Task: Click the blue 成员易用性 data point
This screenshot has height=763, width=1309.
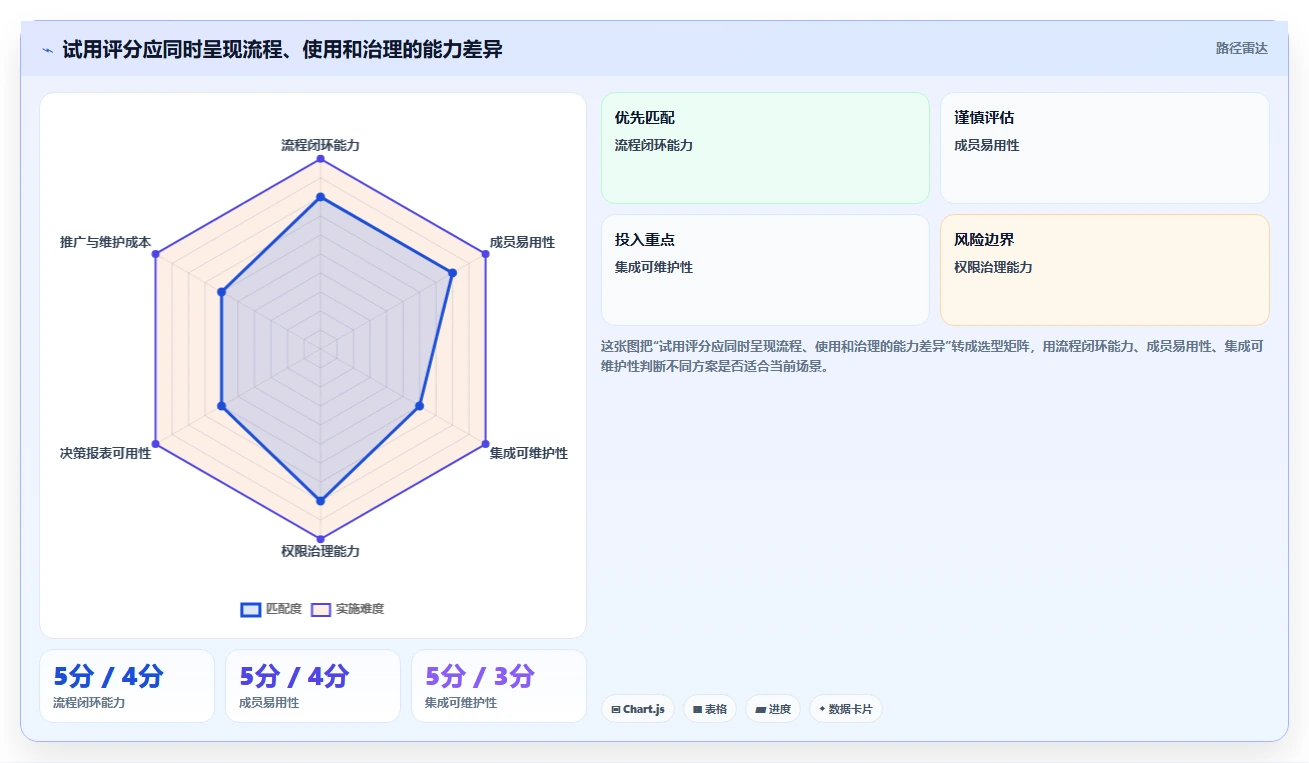Action: click(x=452, y=273)
